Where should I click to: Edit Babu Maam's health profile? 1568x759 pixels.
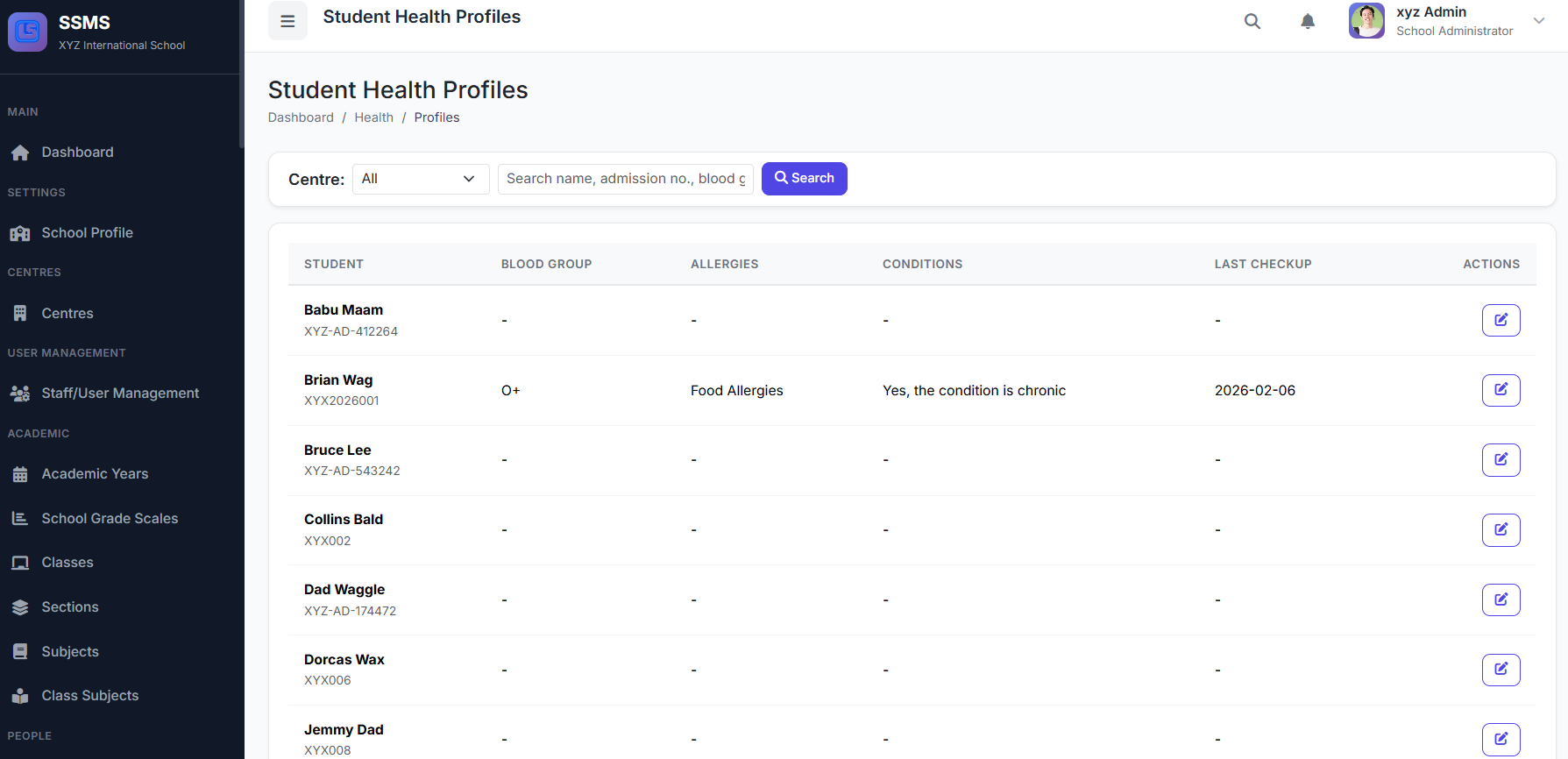1501,320
